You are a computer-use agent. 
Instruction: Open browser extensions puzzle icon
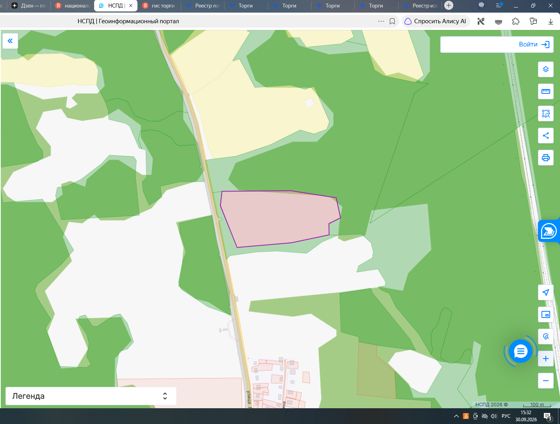point(516,21)
